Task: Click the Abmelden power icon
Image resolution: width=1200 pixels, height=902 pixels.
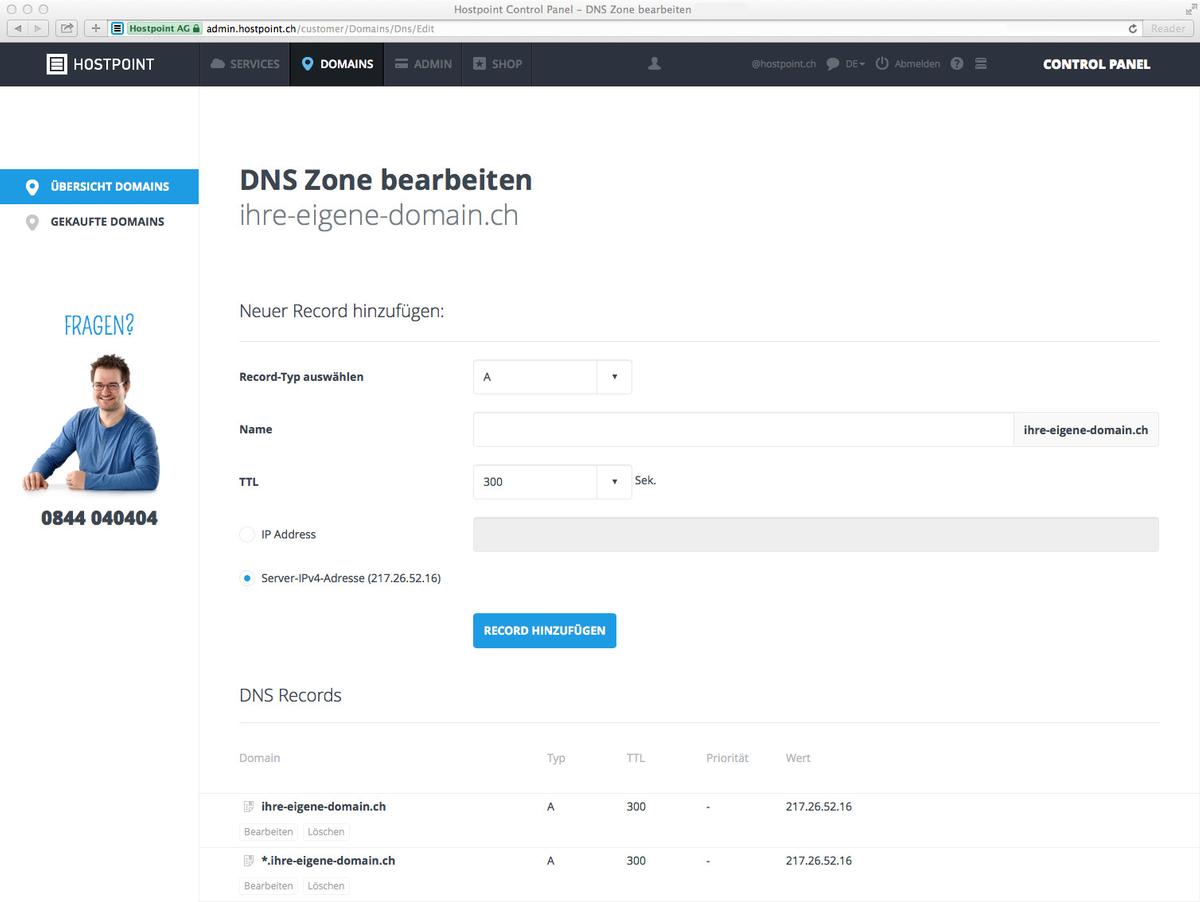Action: point(883,64)
